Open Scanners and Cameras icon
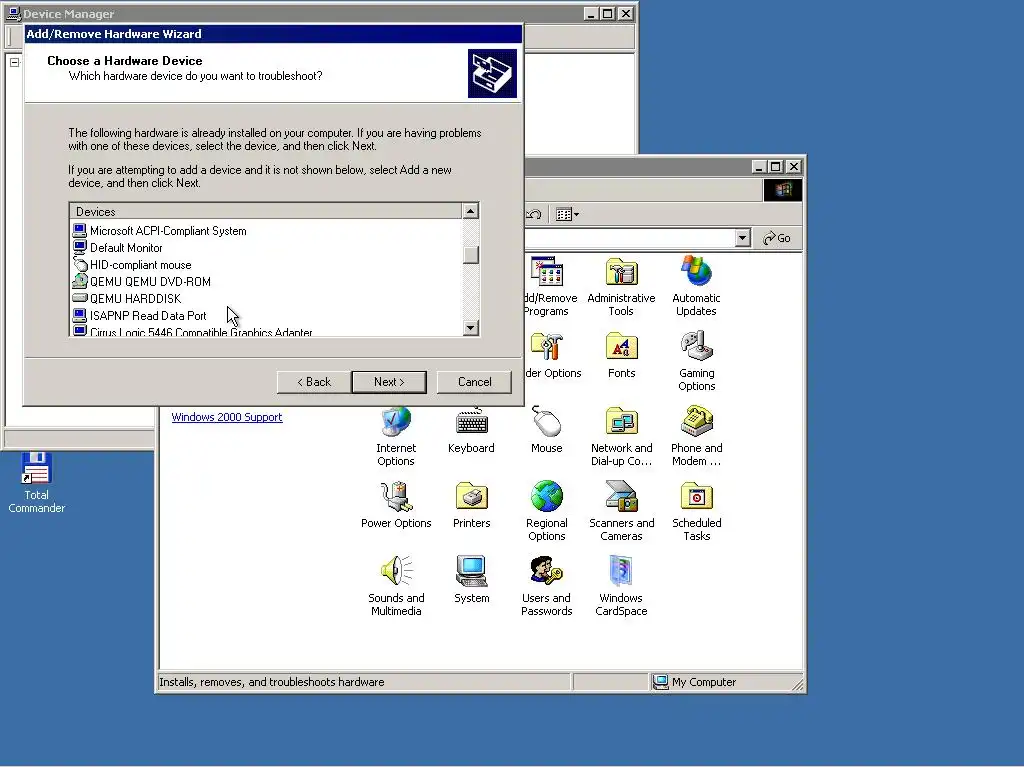Screen dimensions: 1024x768 pos(621,511)
